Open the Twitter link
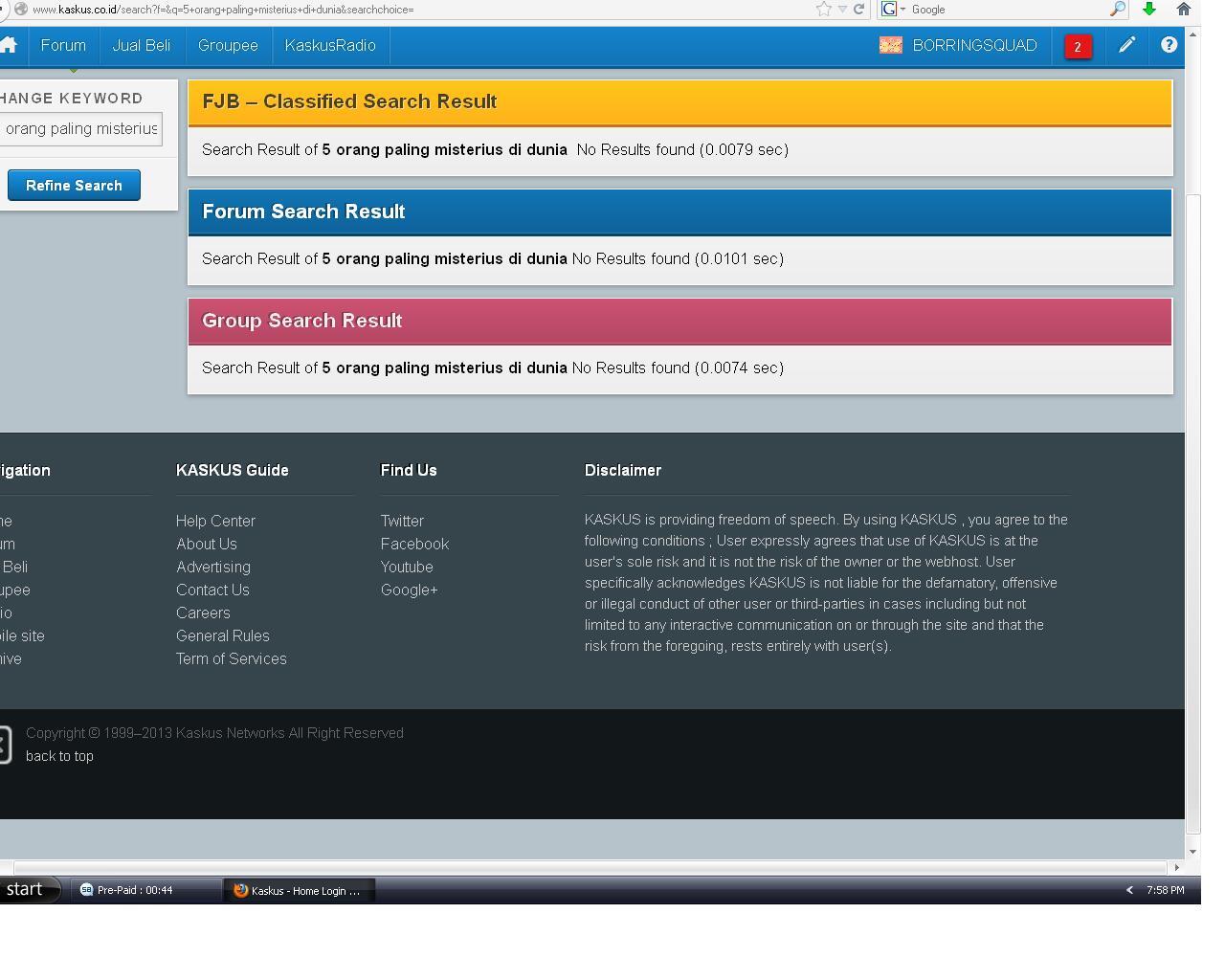 [402, 521]
